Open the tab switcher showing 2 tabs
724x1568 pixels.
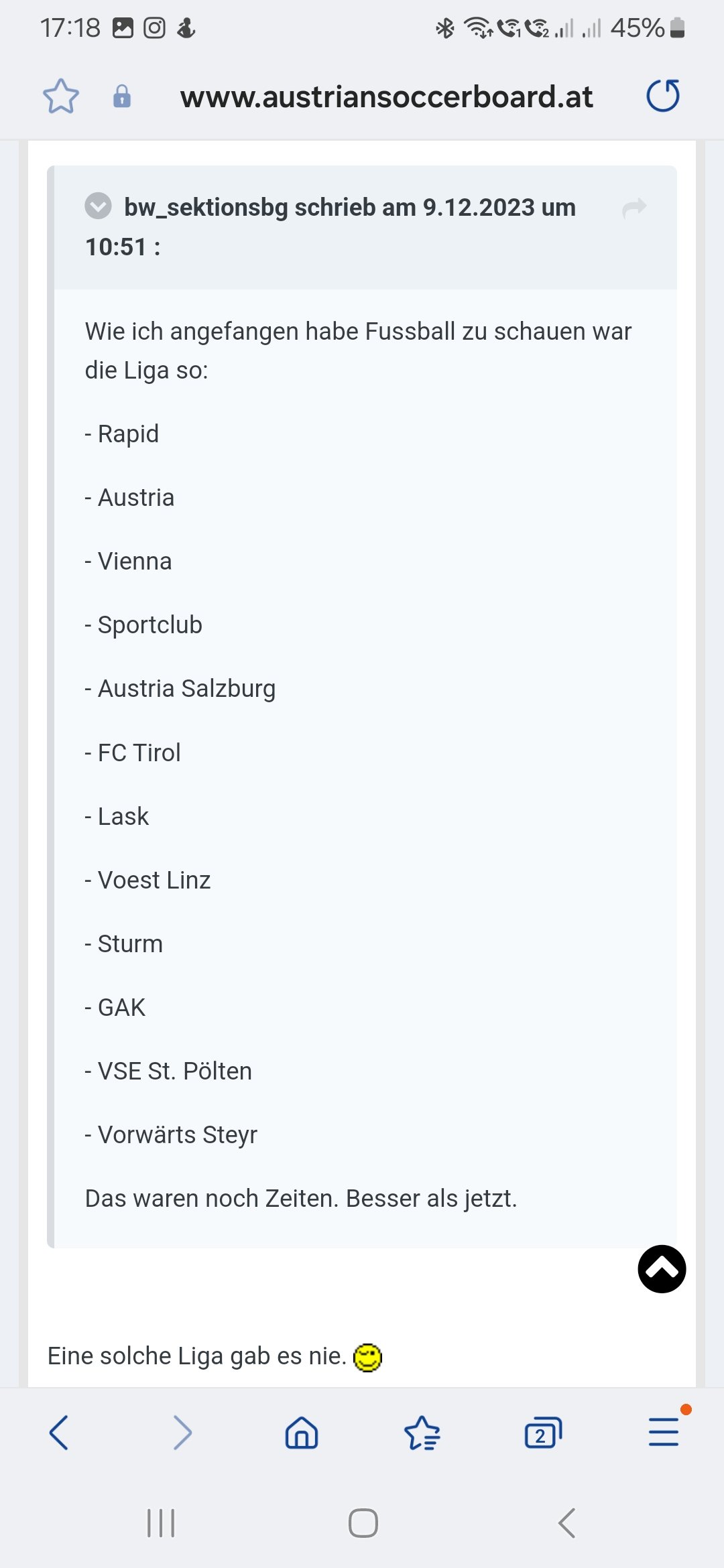(x=543, y=1433)
